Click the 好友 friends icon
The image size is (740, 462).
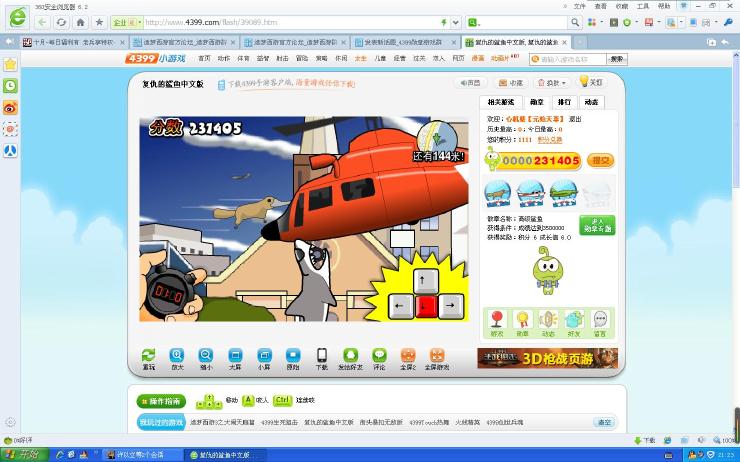pyautogui.click(x=574, y=319)
